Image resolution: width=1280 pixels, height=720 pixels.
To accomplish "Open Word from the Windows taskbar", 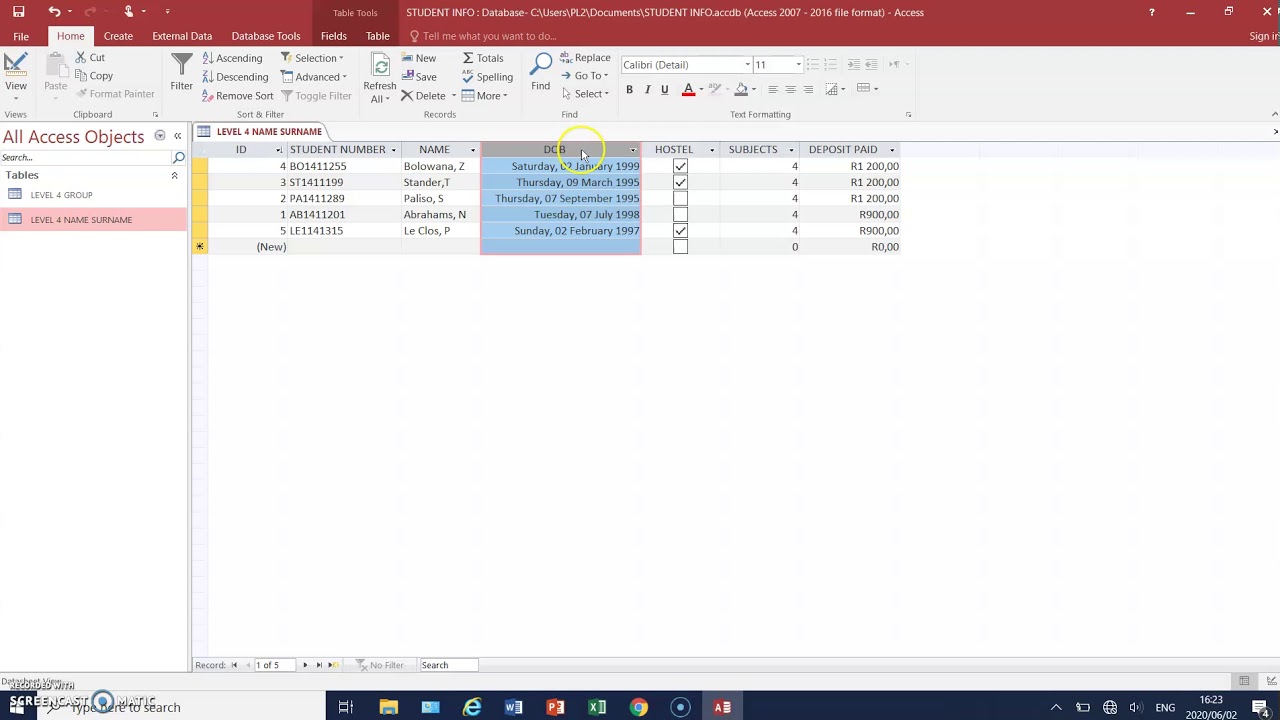I will [514, 707].
